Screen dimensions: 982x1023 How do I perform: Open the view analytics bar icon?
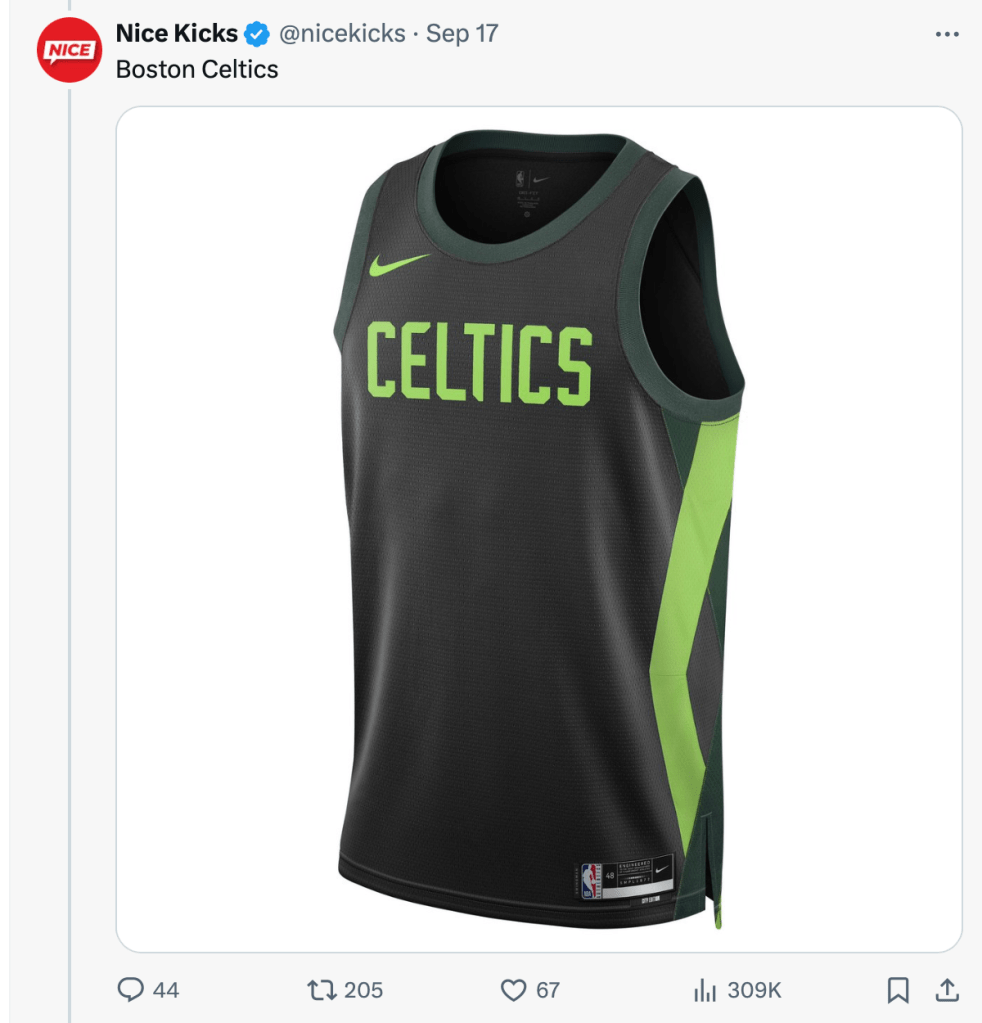pyautogui.click(x=705, y=990)
